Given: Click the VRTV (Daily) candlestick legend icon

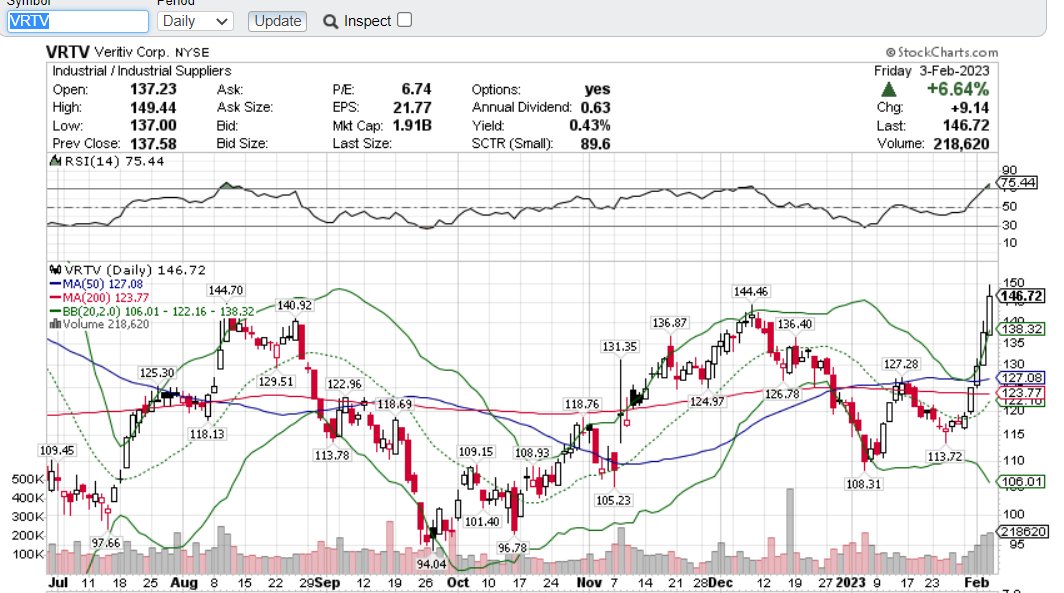Looking at the screenshot, I should tap(56, 270).
